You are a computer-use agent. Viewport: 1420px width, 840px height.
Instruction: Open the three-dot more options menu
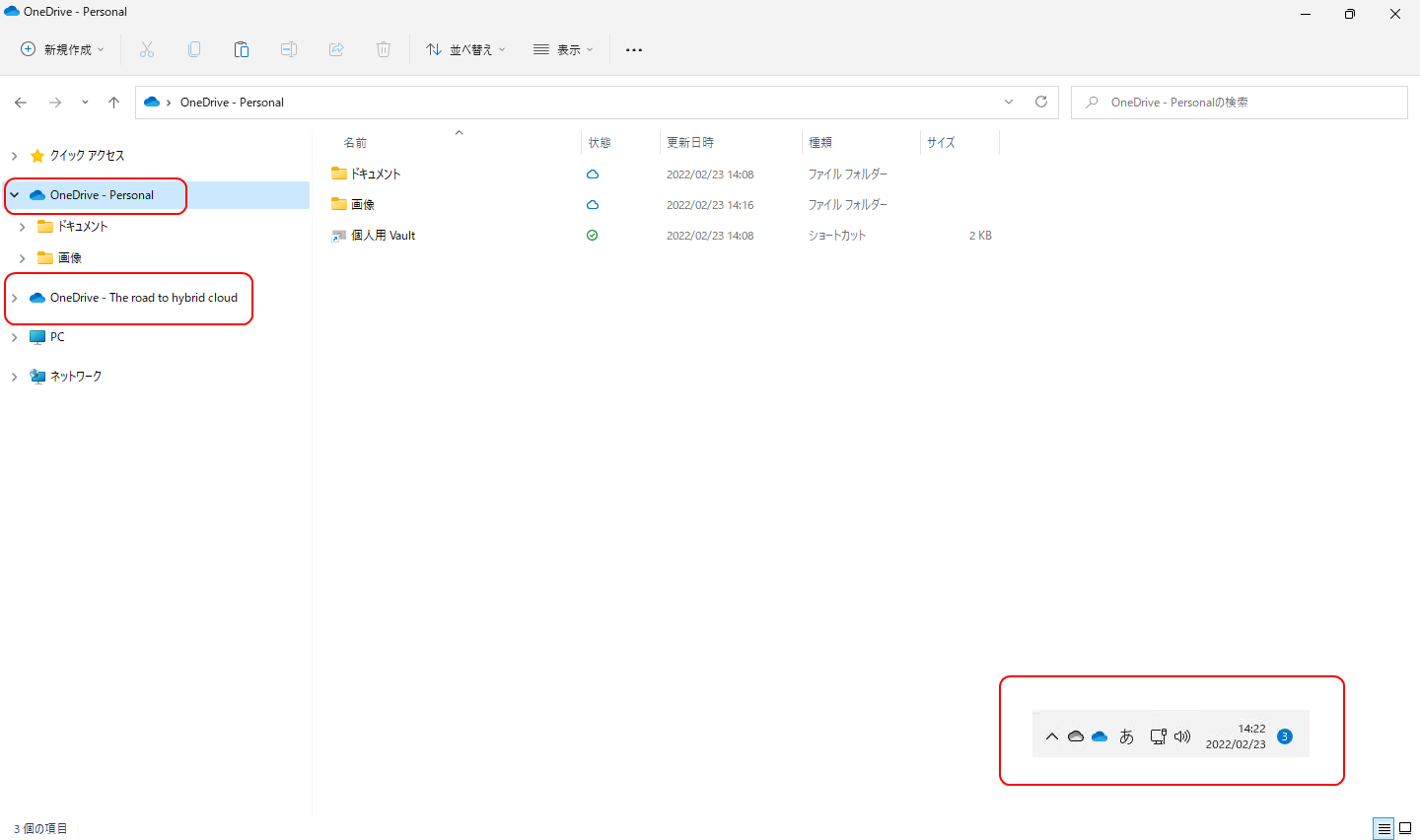click(x=634, y=49)
